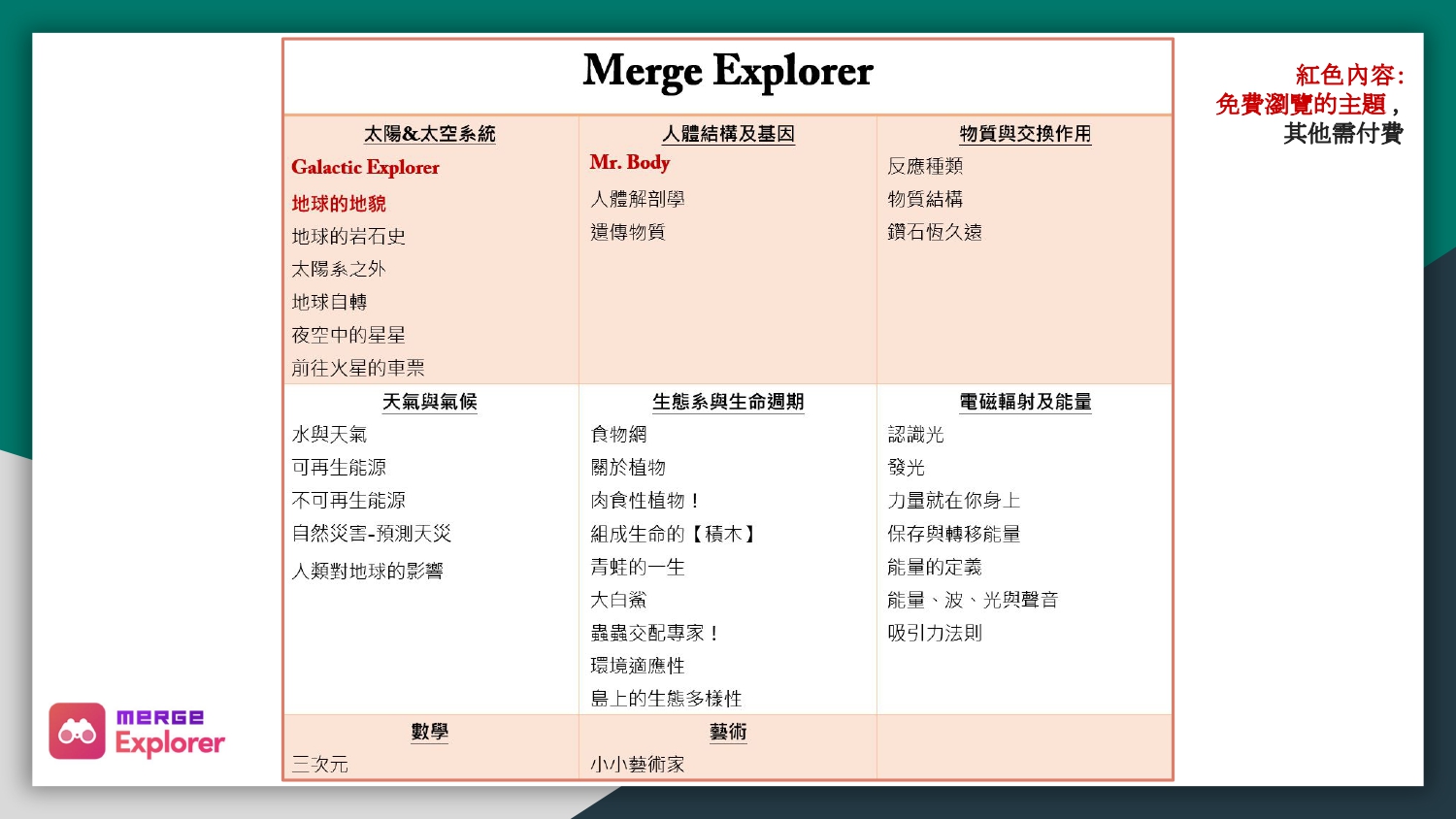Select '三次元' topic
This screenshot has width=1456, height=819.
(x=319, y=766)
